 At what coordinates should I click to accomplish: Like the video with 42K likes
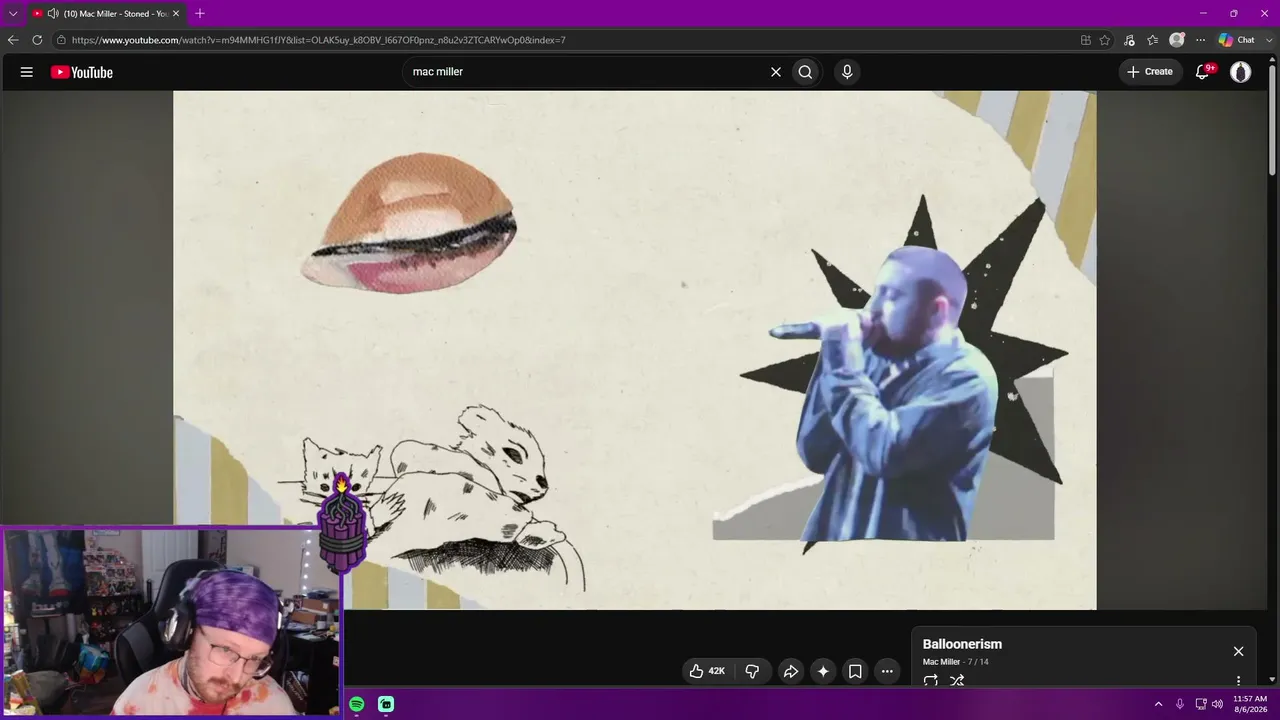(707, 671)
